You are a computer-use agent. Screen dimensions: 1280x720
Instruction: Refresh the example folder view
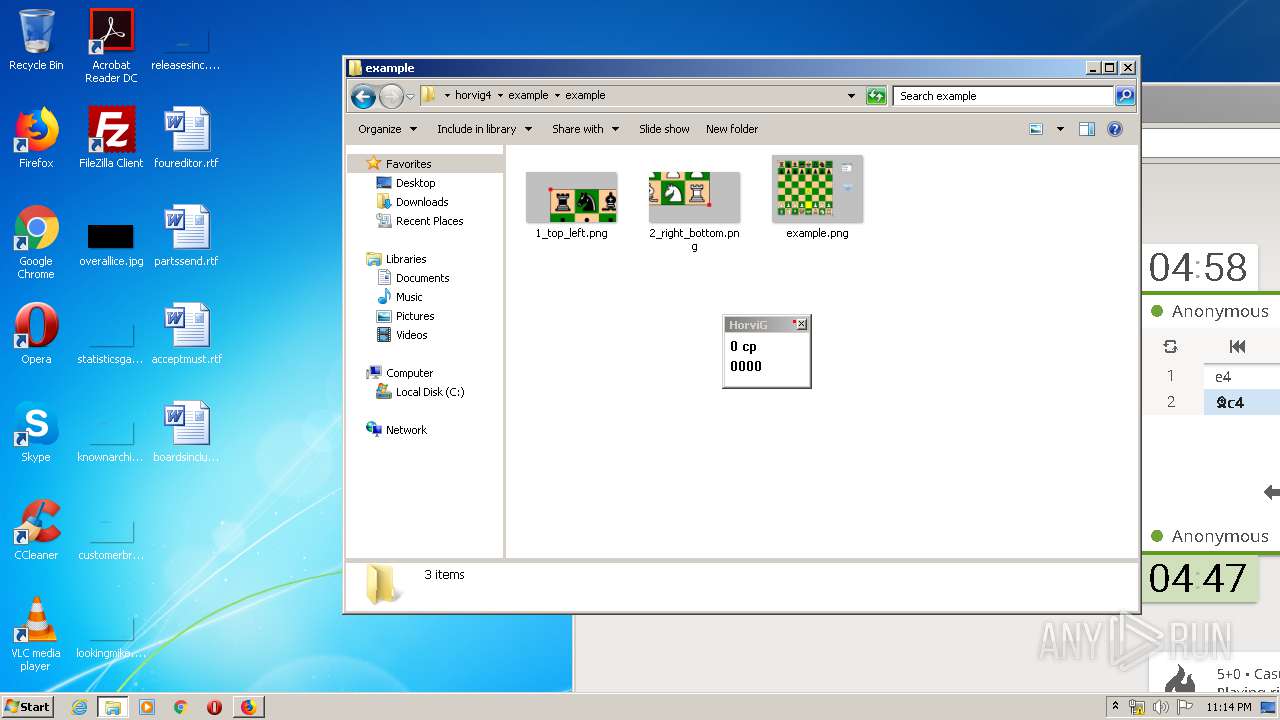point(876,96)
